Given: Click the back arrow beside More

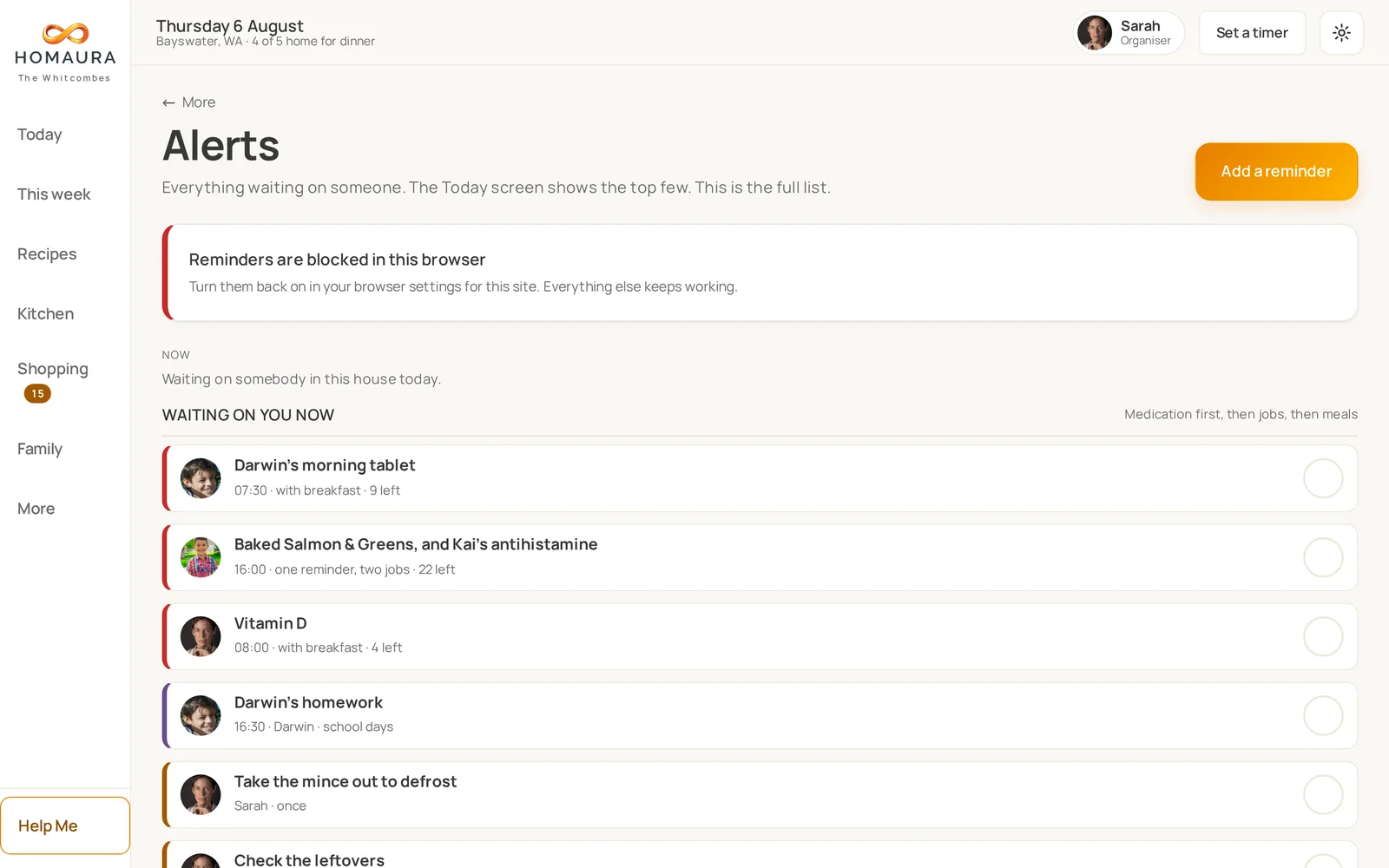Looking at the screenshot, I should click(168, 102).
